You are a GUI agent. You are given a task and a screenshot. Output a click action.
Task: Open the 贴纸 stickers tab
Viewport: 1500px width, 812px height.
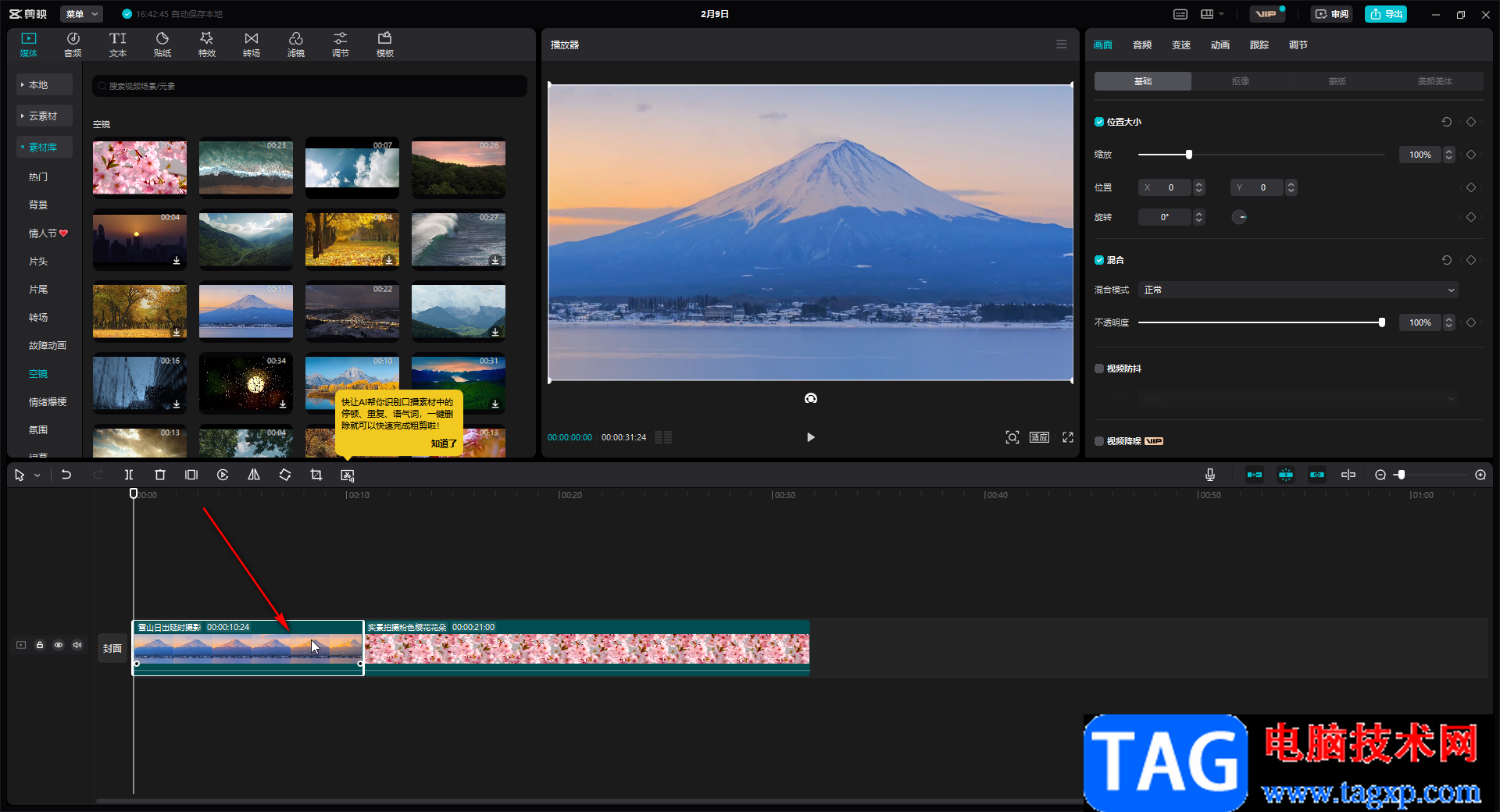click(x=162, y=45)
